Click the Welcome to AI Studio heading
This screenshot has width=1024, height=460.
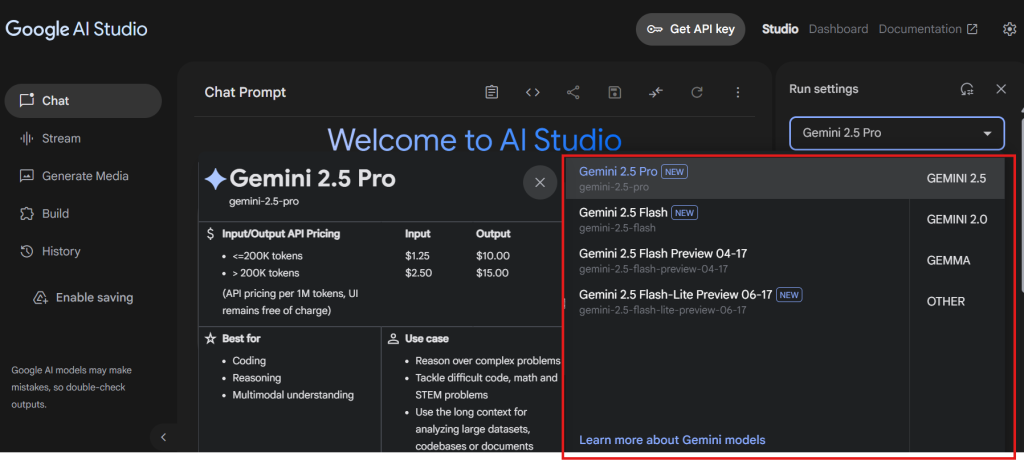[475, 139]
